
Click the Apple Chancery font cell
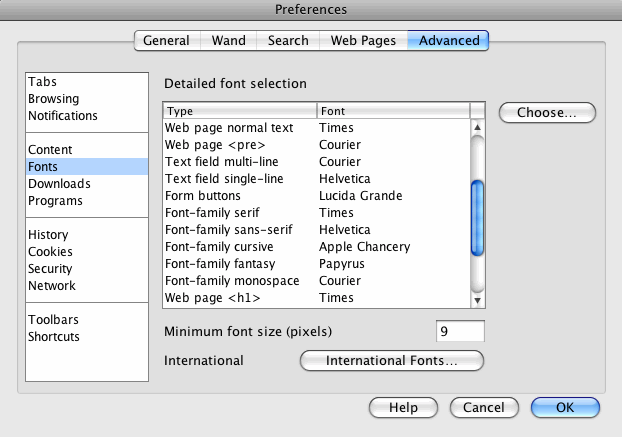tap(365, 247)
